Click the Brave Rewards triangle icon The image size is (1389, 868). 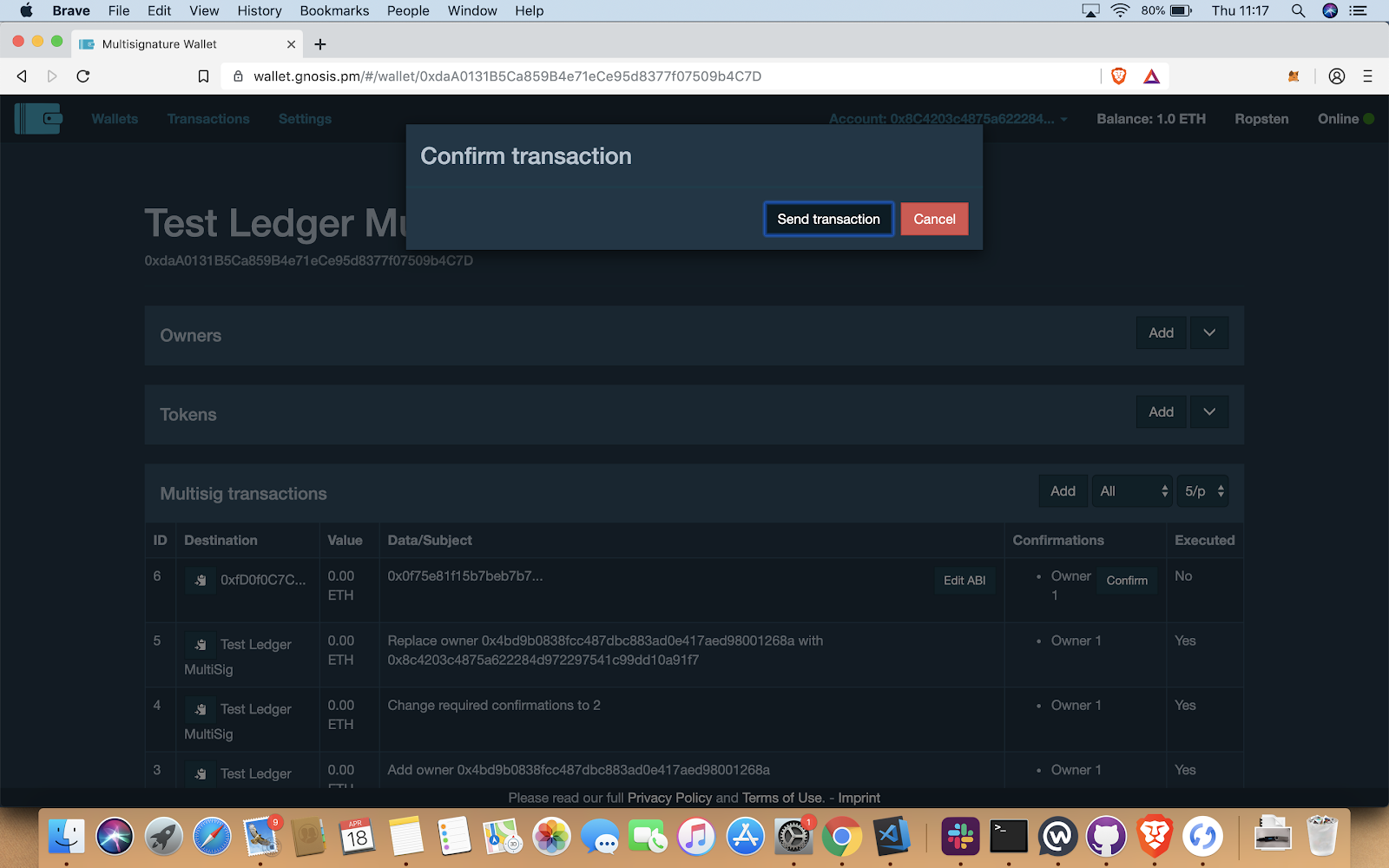point(1151,76)
